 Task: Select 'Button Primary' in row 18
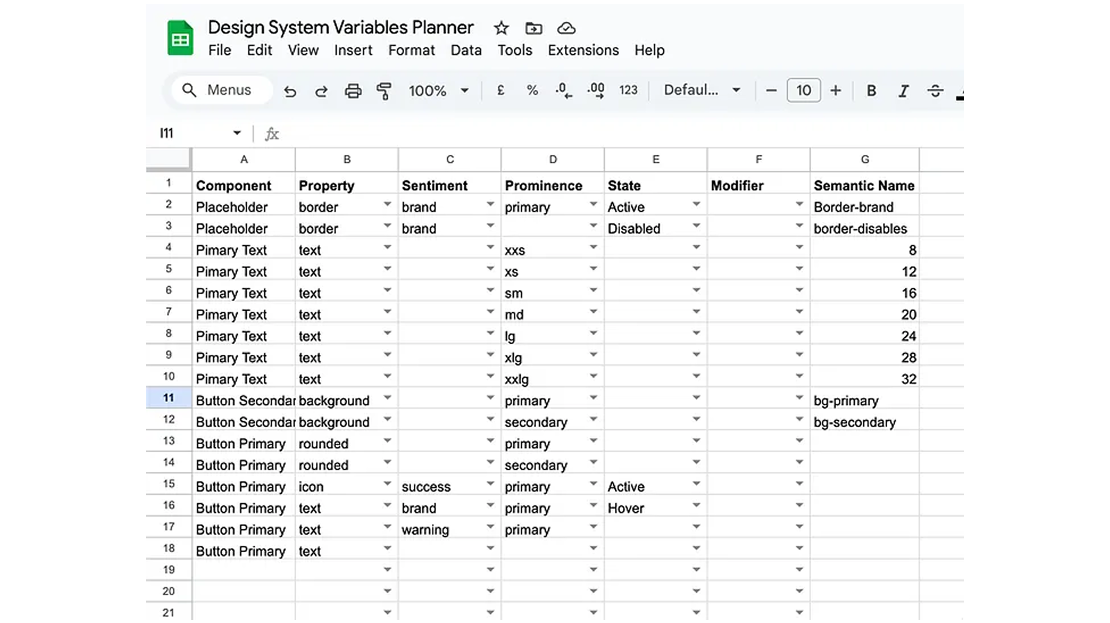tap(244, 551)
